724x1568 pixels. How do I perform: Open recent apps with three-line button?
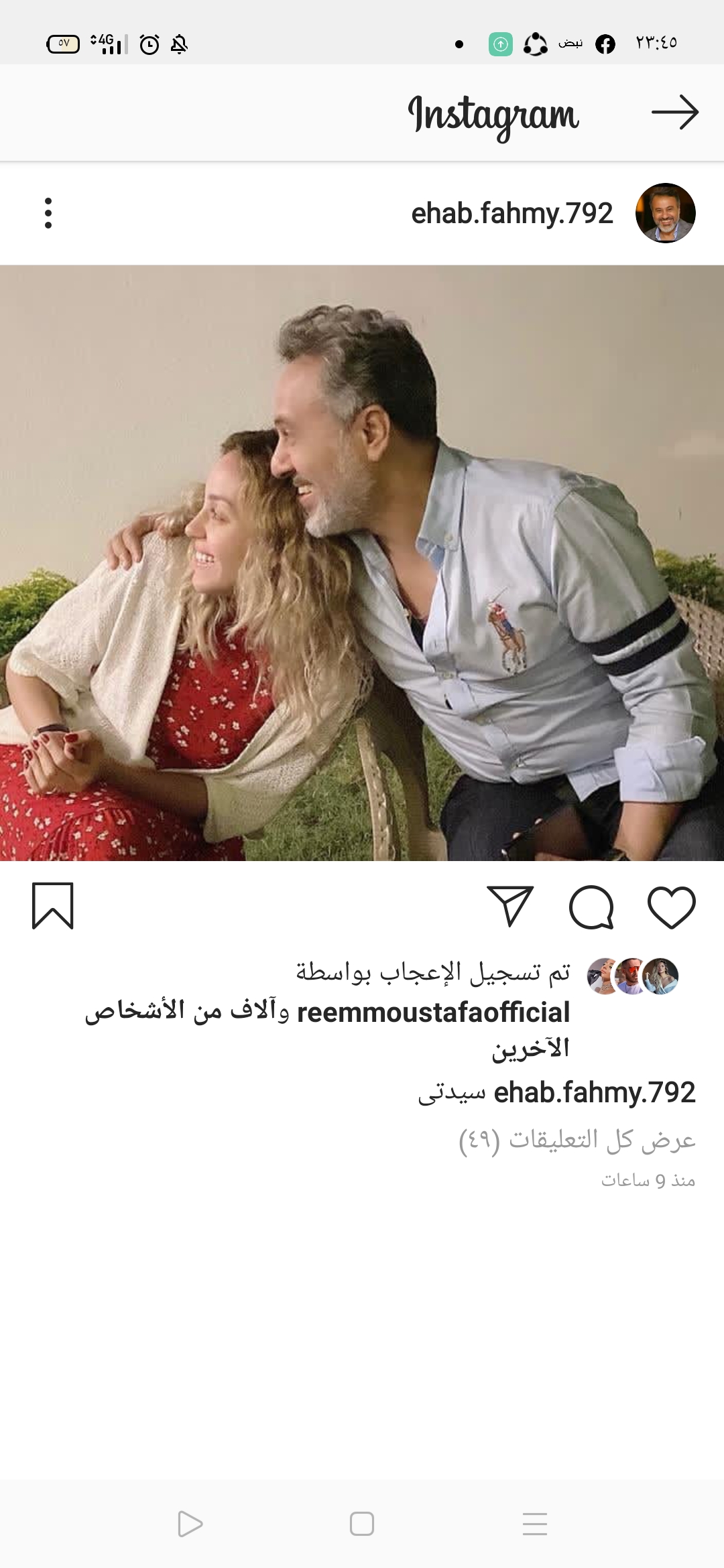[x=535, y=1524]
